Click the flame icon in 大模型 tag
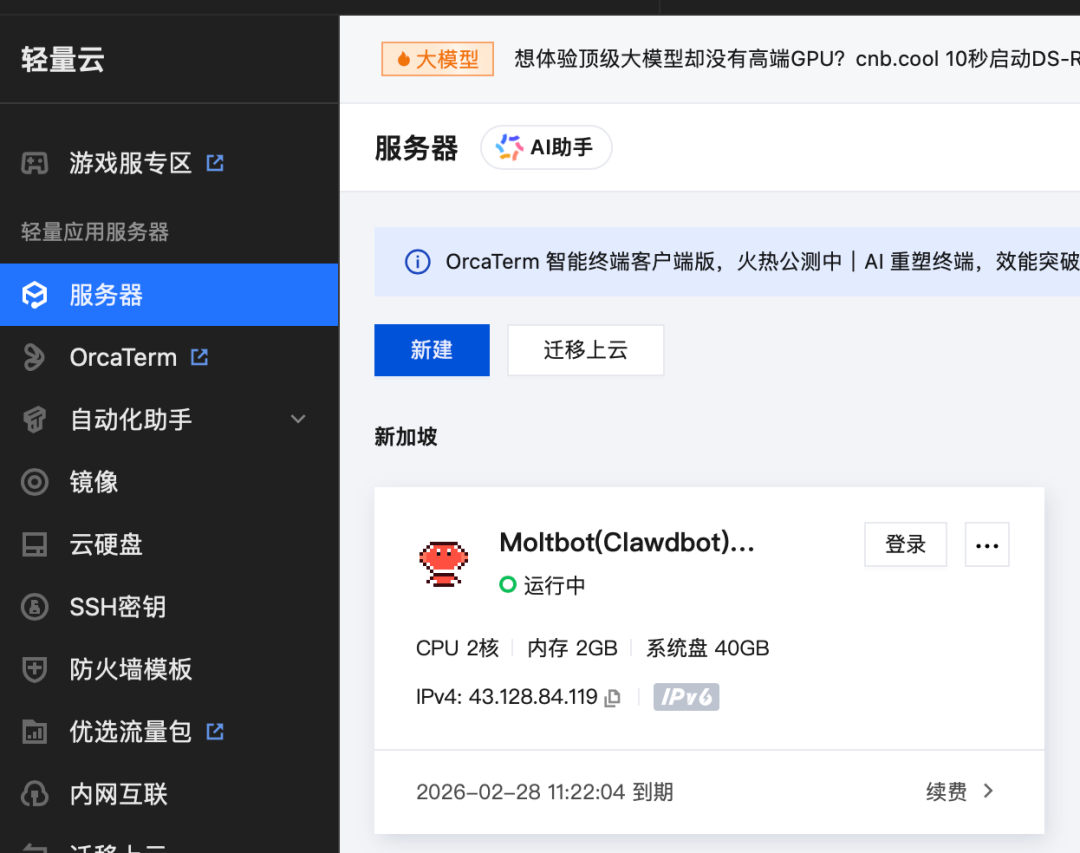 click(404, 59)
